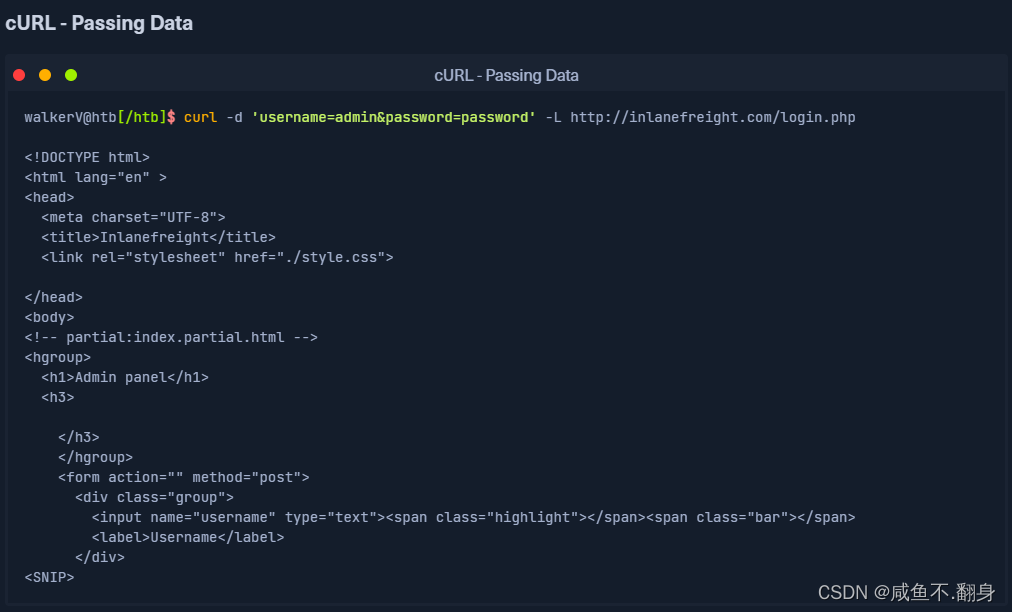Click the form action method post line
Viewport: 1012px width, 612px height.
coord(184,477)
